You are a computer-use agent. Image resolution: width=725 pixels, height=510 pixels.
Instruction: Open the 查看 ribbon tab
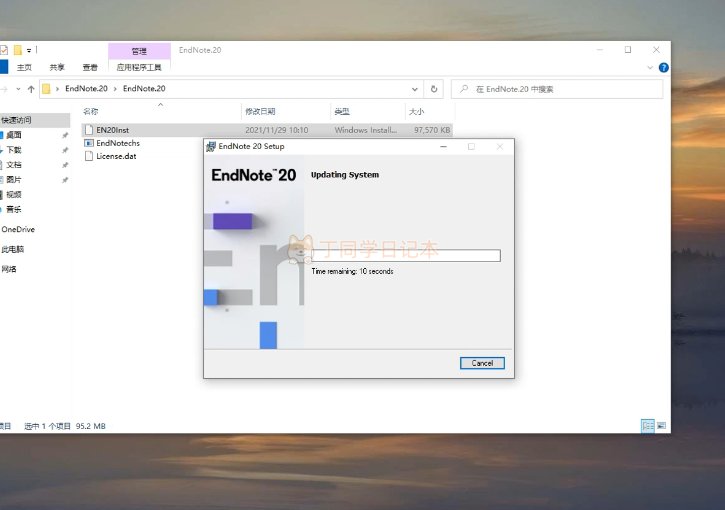90,67
